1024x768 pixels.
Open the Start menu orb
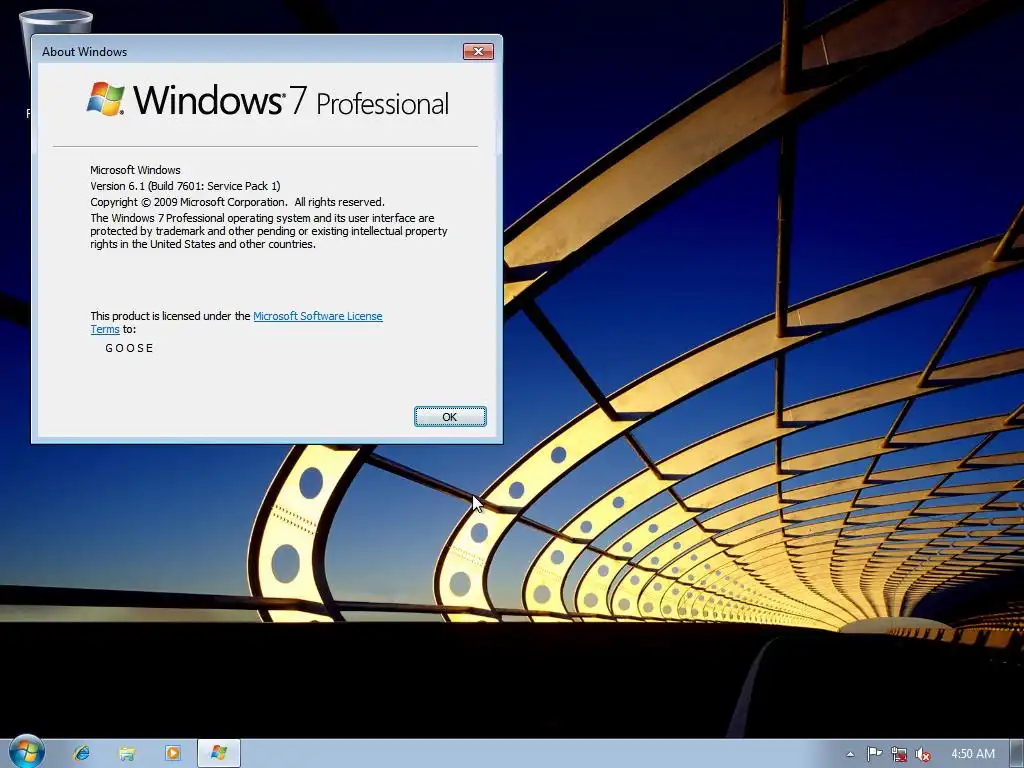(x=26, y=752)
